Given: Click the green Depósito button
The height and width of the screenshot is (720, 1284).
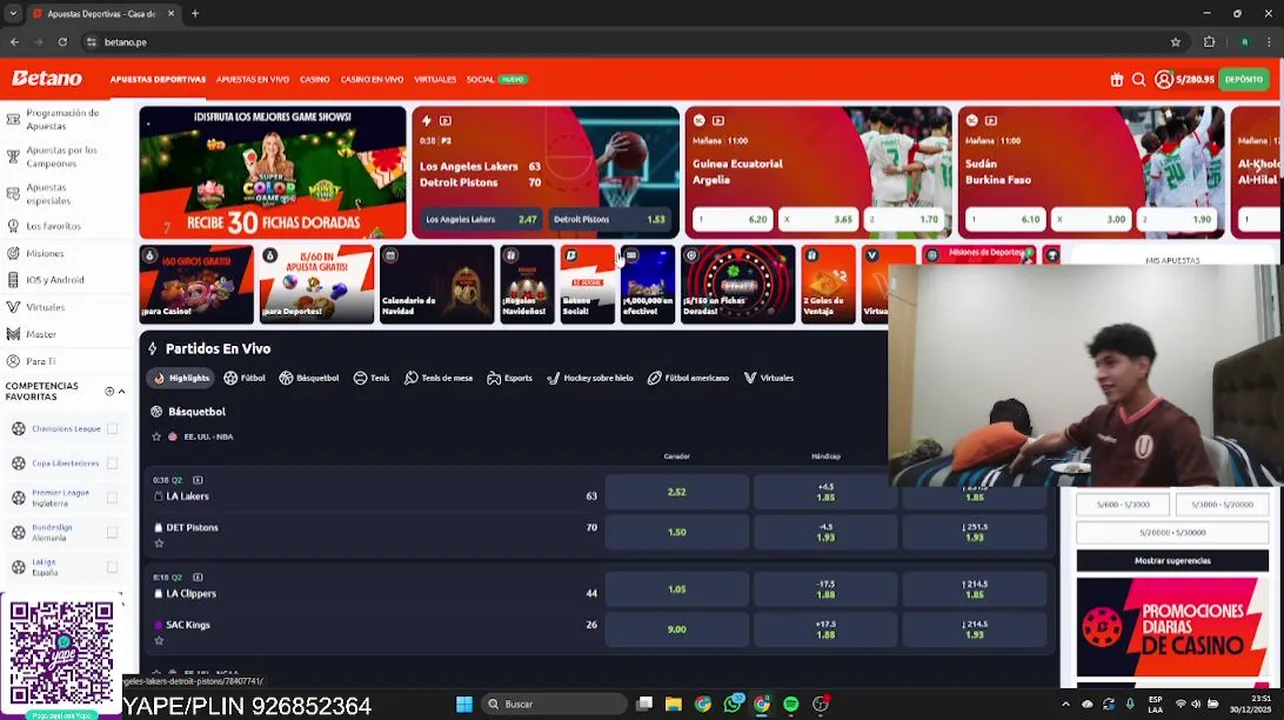Looking at the screenshot, I should 1244,79.
